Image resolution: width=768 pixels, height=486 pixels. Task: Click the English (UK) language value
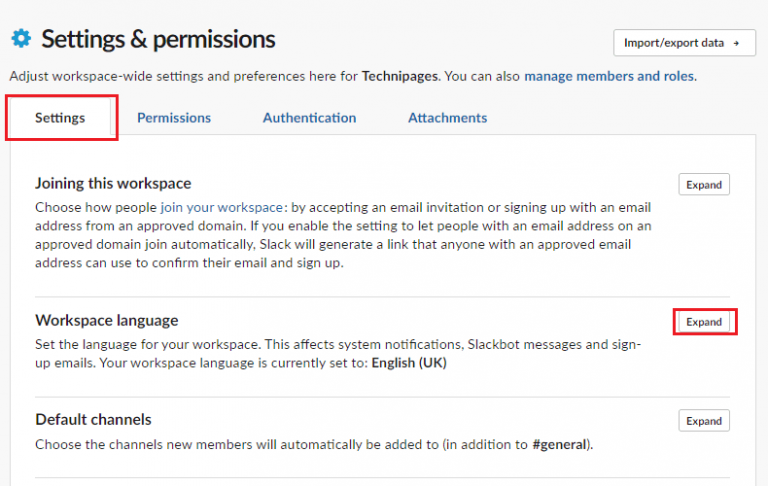point(409,363)
